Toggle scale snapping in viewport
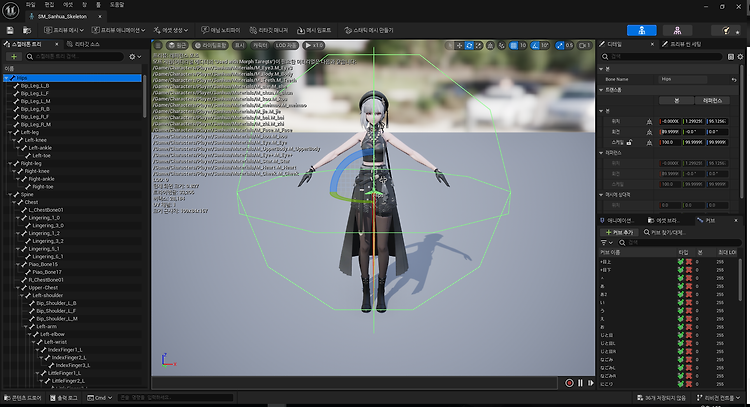The height and width of the screenshot is (407, 750). coord(559,45)
